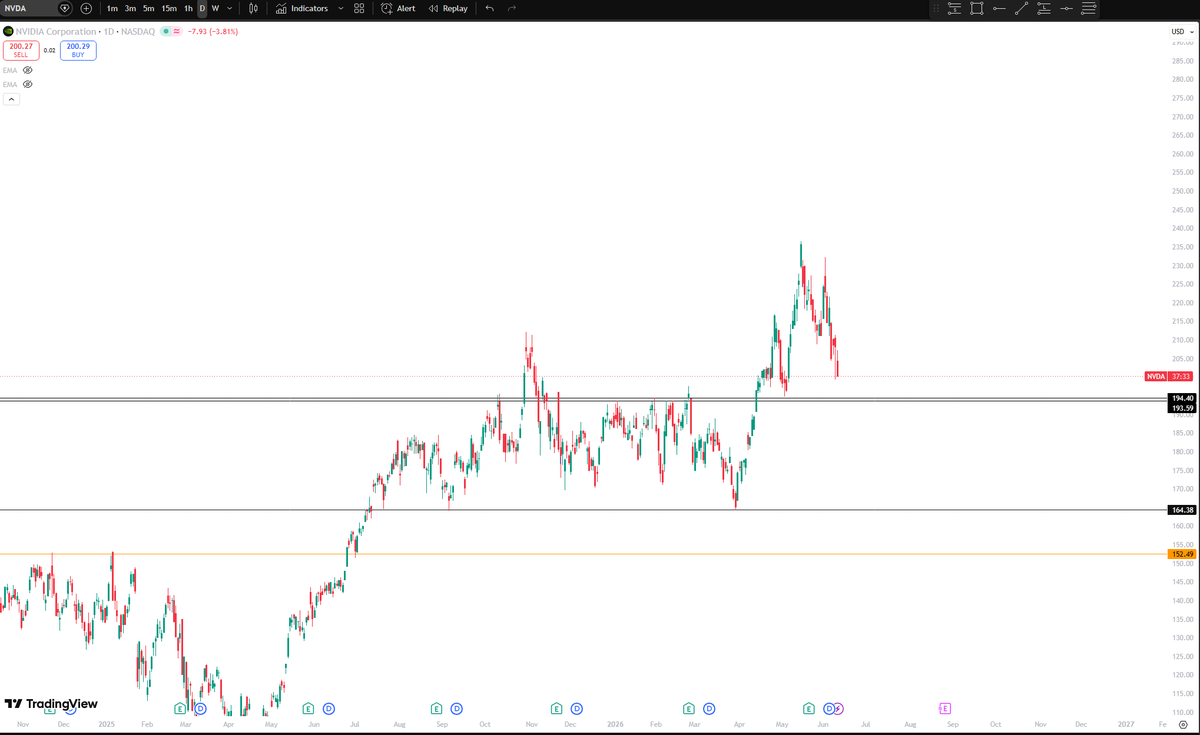Switch to the 1m timeframe

(x=112, y=8)
